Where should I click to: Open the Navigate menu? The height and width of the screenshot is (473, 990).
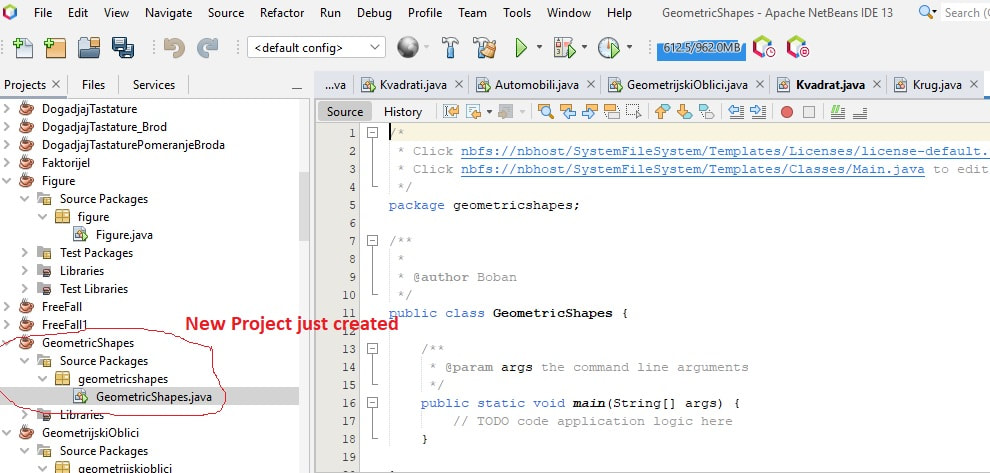click(x=169, y=13)
